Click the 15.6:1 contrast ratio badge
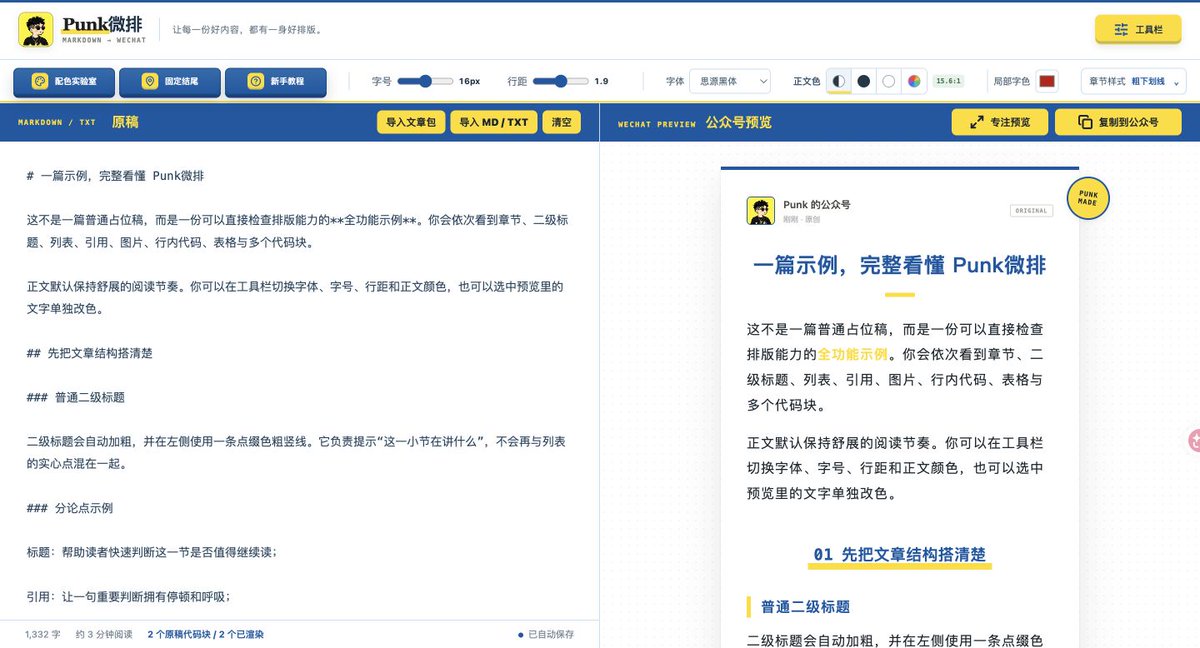Image resolution: width=1200 pixels, height=648 pixels. pos(947,81)
